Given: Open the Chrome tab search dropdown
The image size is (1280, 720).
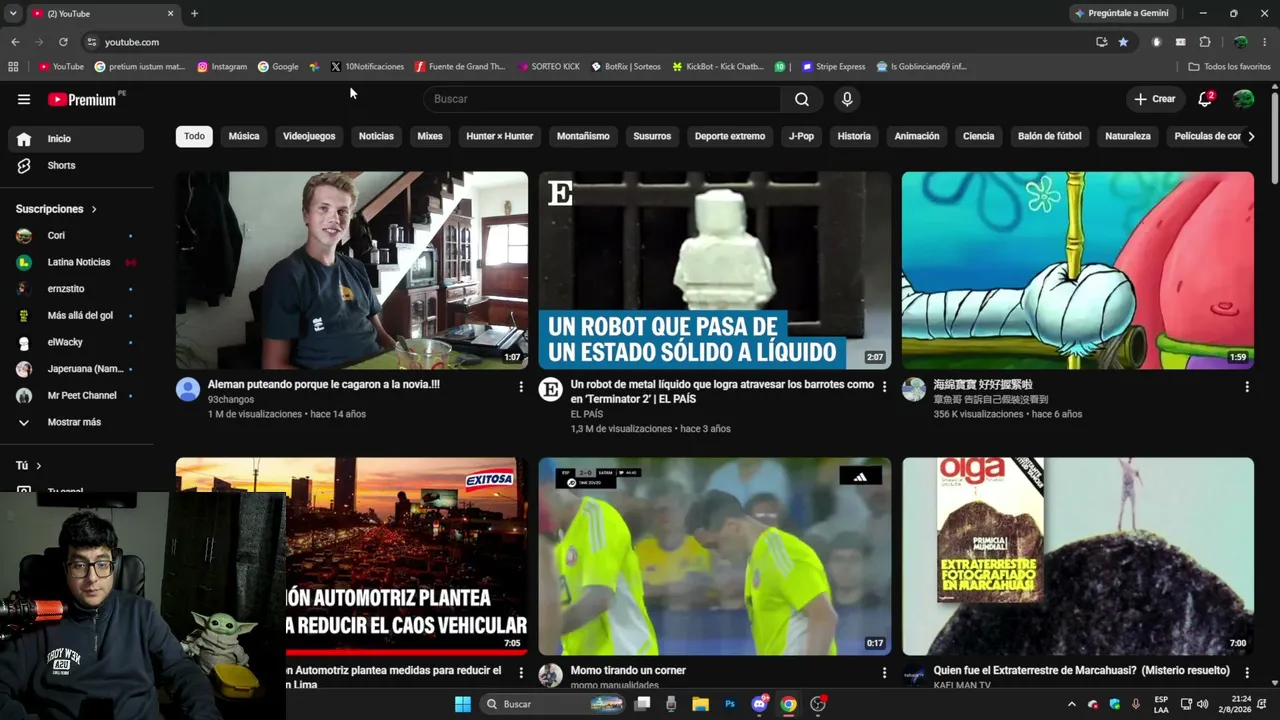Looking at the screenshot, I should (x=13, y=13).
